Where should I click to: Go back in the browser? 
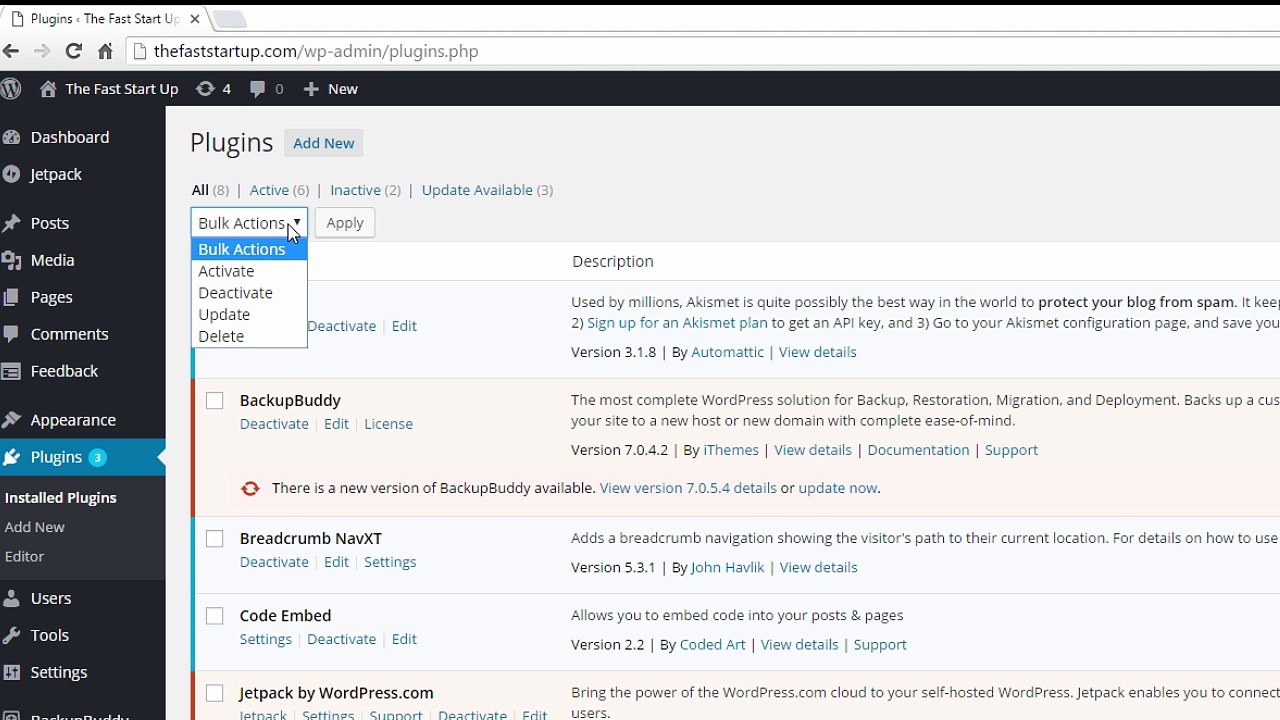[x=11, y=51]
